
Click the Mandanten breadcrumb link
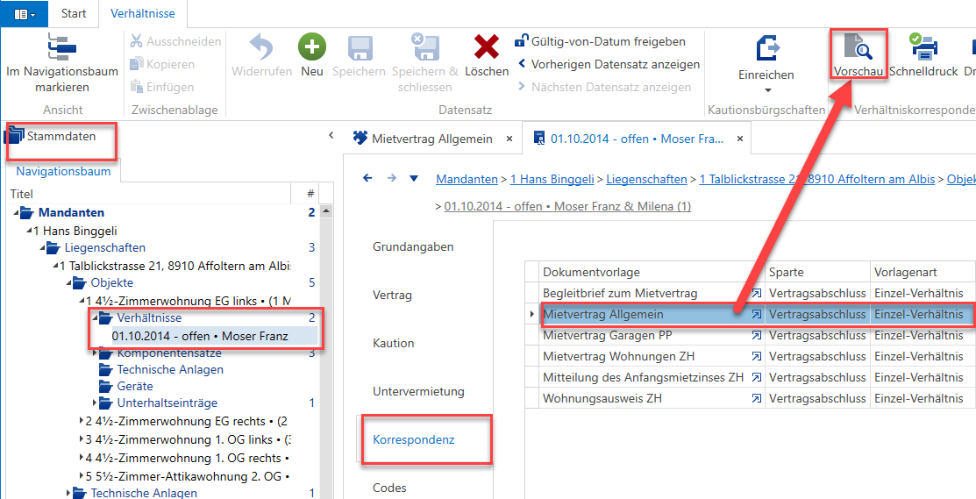(x=467, y=179)
